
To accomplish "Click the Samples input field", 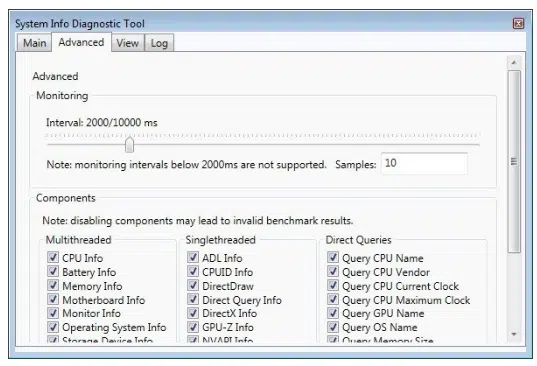I will pos(424,163).
